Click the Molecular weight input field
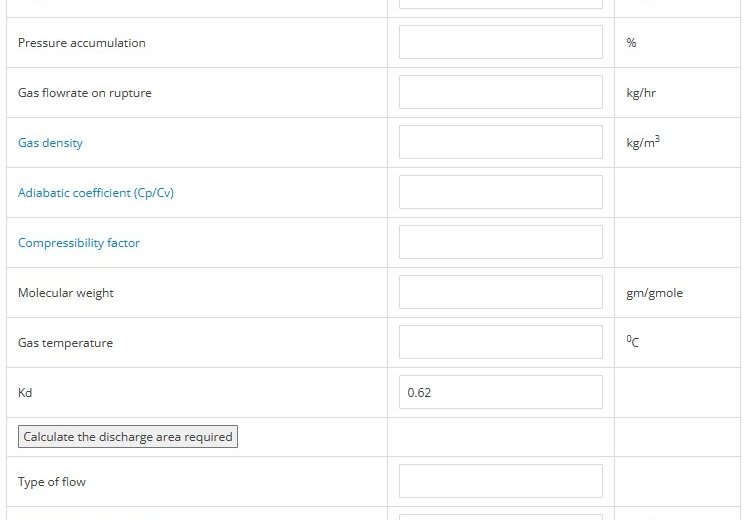Image resolution: width=744 pixels, height=520 pixels. (501, 292)
